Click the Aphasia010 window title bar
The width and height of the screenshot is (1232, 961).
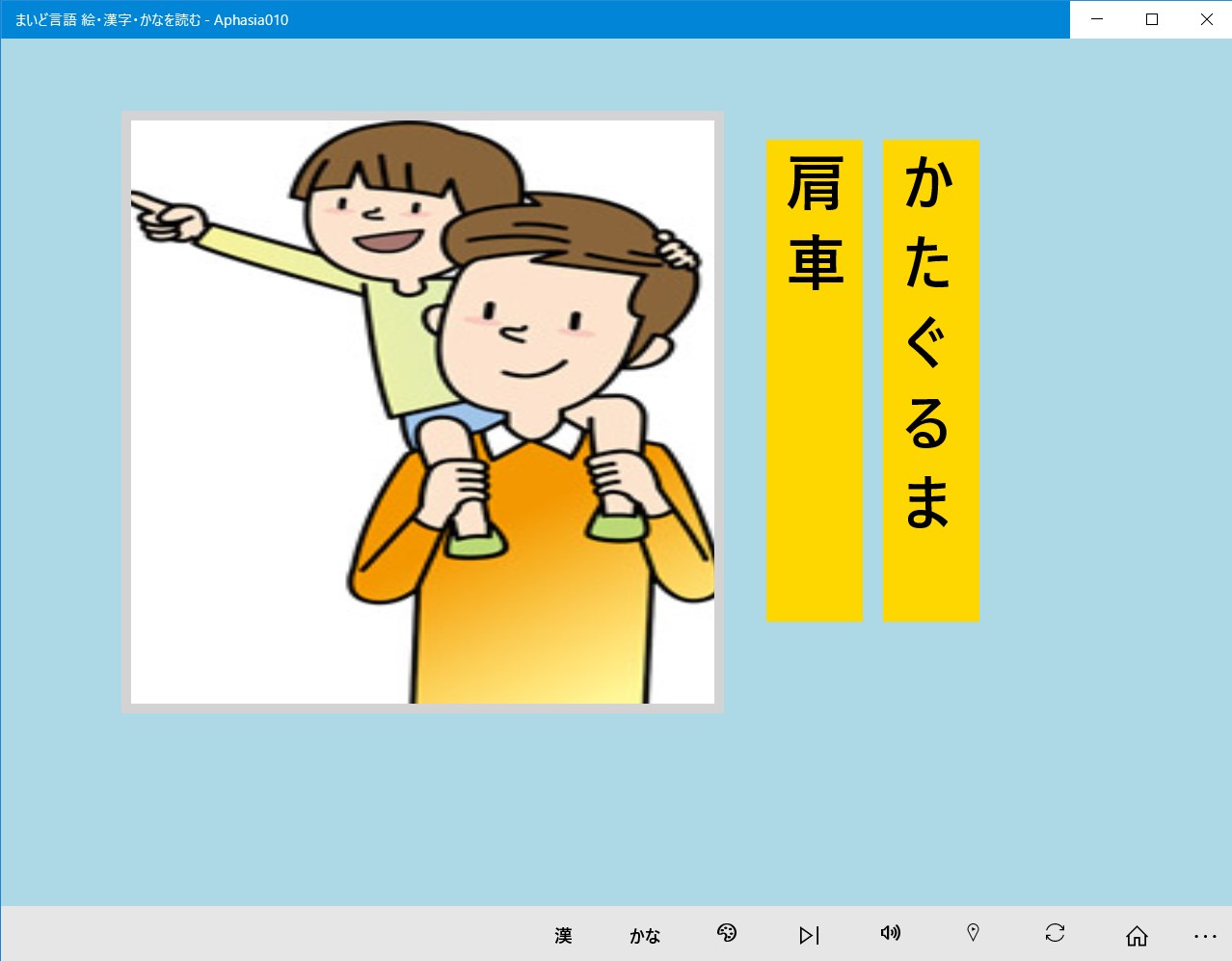click(x=535, y=19)
